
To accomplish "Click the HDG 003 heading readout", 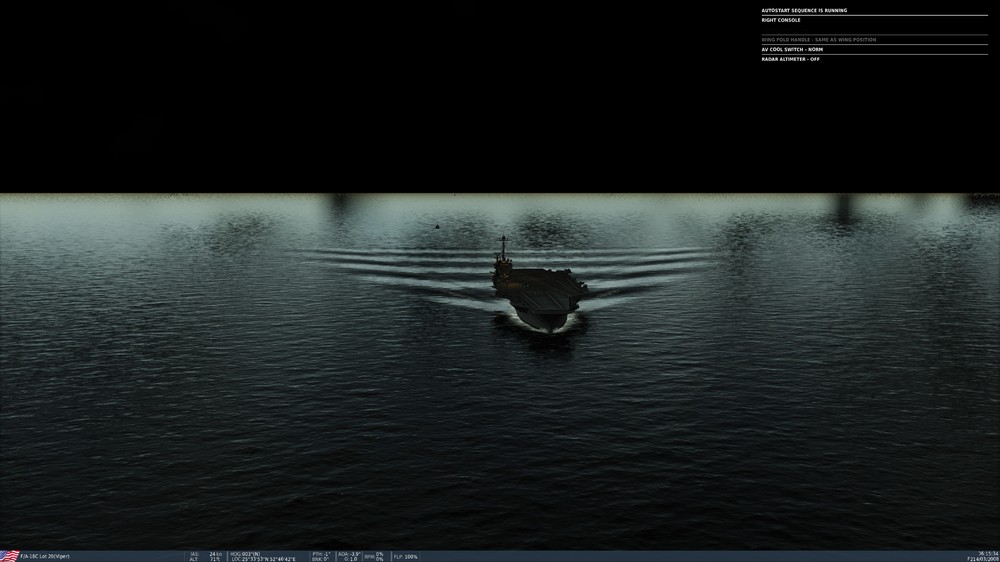I will (246, 554).
